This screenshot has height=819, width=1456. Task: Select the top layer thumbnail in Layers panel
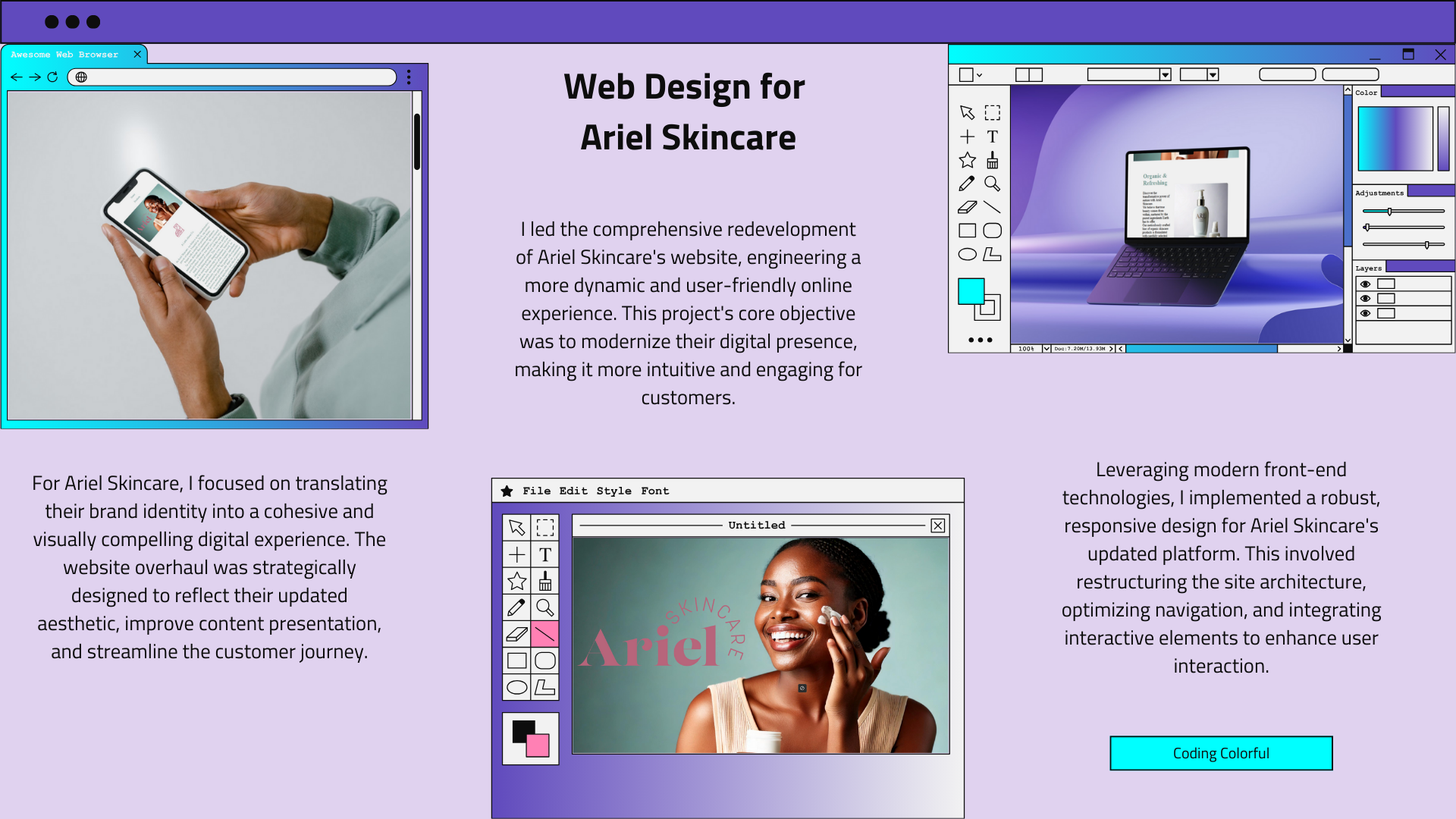coord(1386,284)
